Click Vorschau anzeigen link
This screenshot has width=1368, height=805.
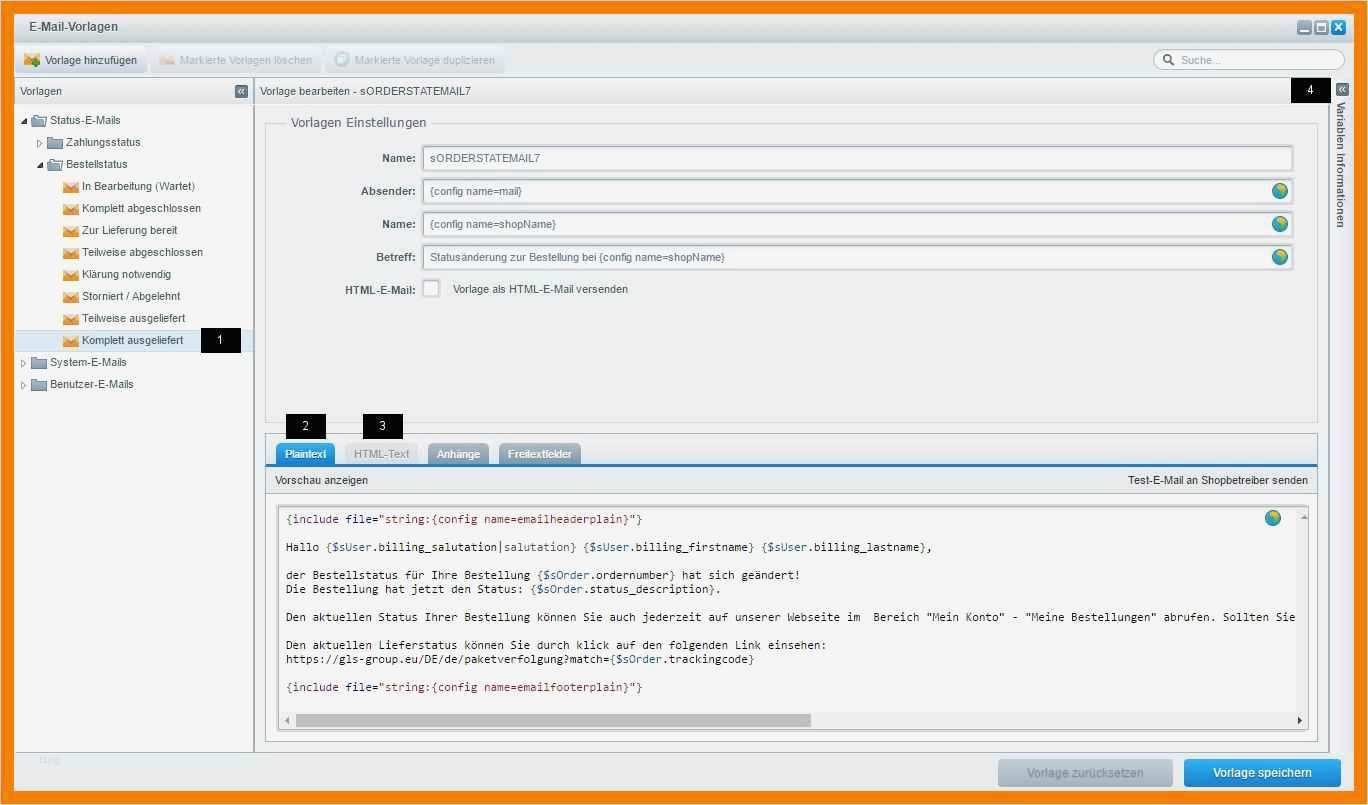[x=322, y=480]
